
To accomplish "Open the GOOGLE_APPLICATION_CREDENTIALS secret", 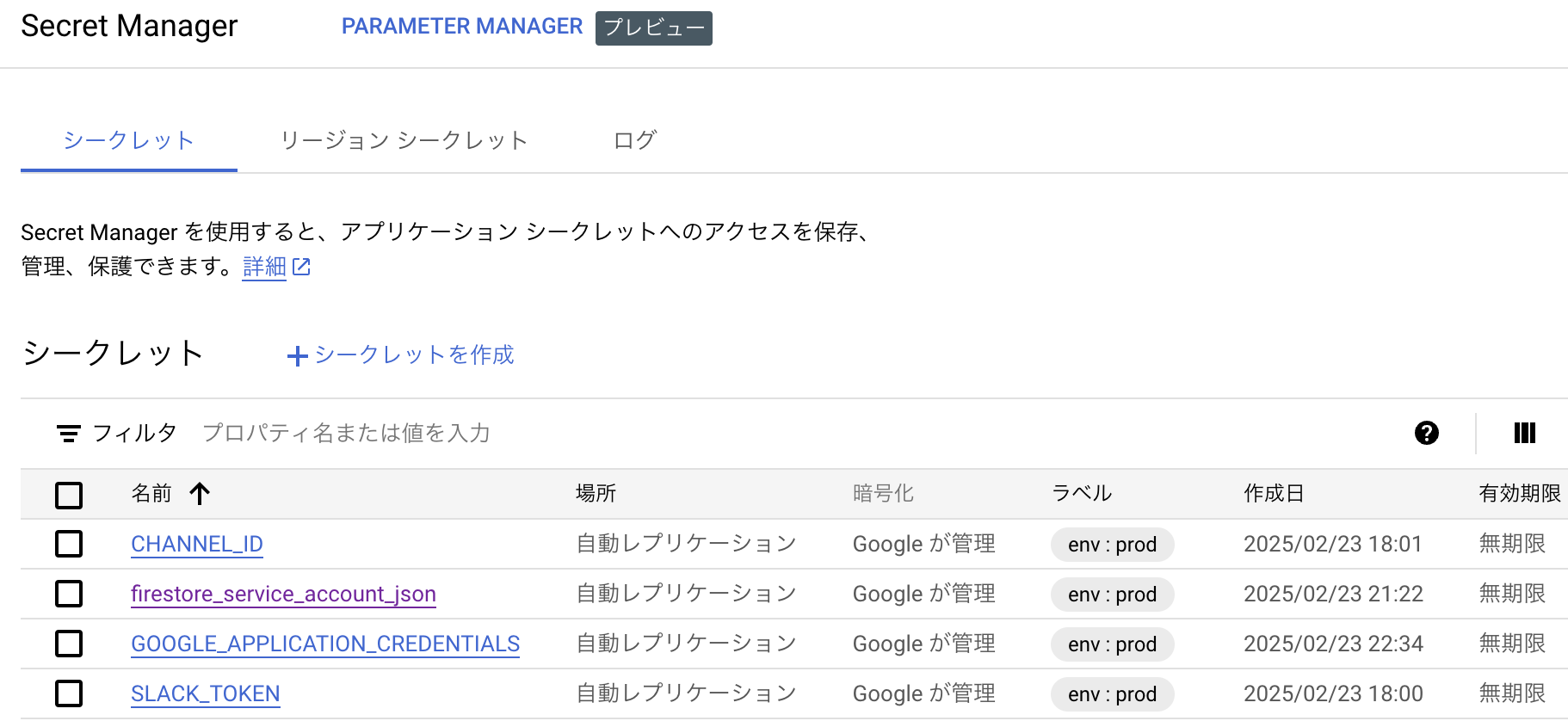I will coord(325,644).
